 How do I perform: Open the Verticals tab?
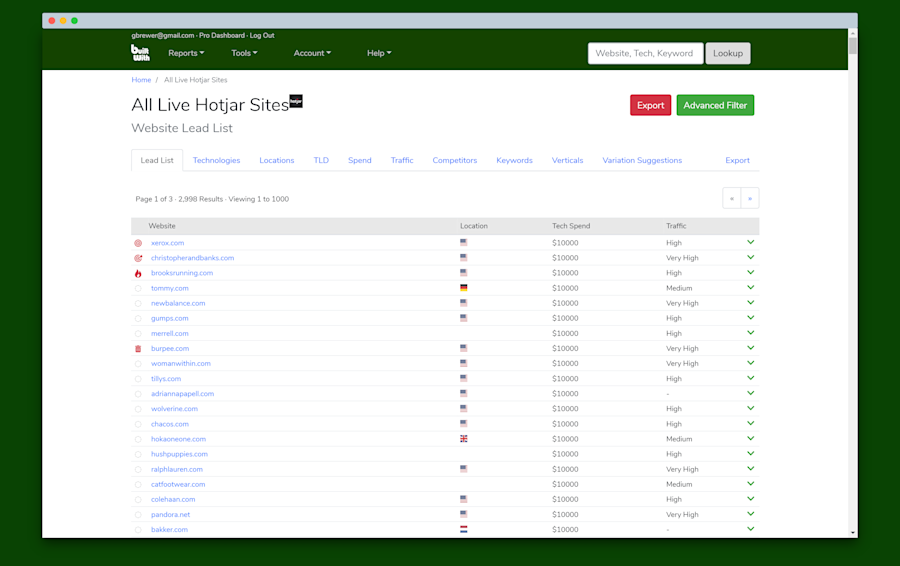pos(567,160)
